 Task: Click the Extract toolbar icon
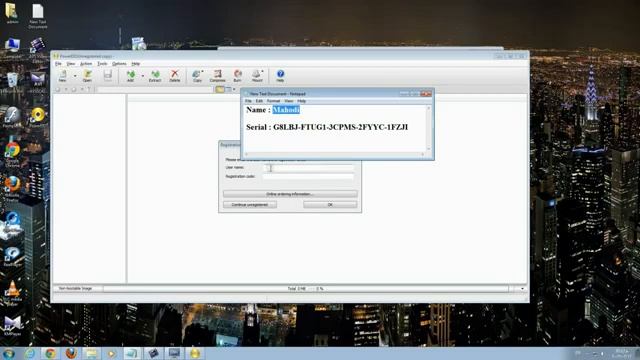pyautogui.click(x=155, y=76)
